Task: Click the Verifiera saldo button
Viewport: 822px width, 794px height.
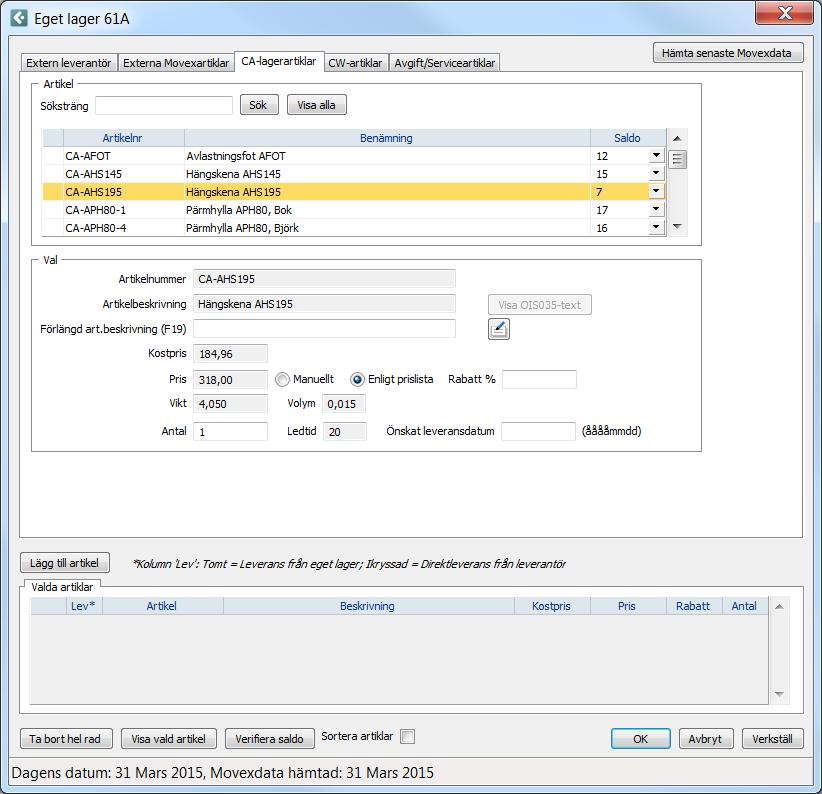Action: tap(269, 739)
